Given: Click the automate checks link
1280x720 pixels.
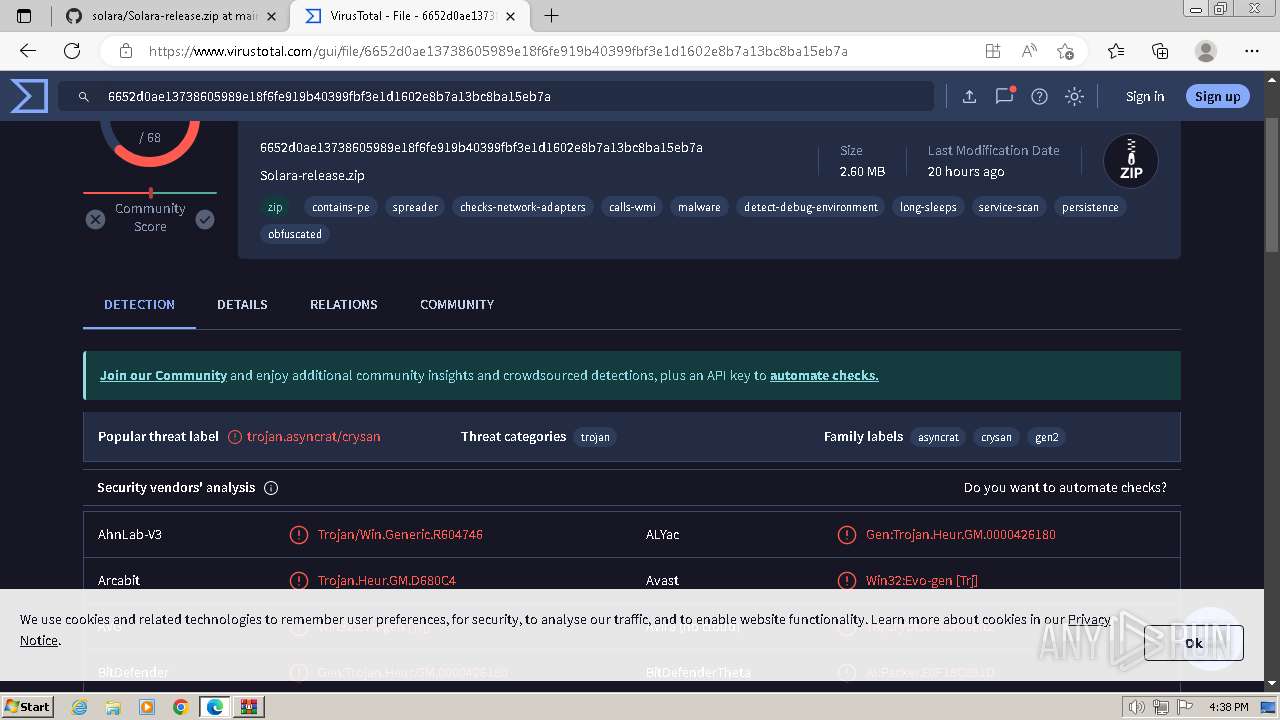Looking at the screenshot, I should [824, 376].
